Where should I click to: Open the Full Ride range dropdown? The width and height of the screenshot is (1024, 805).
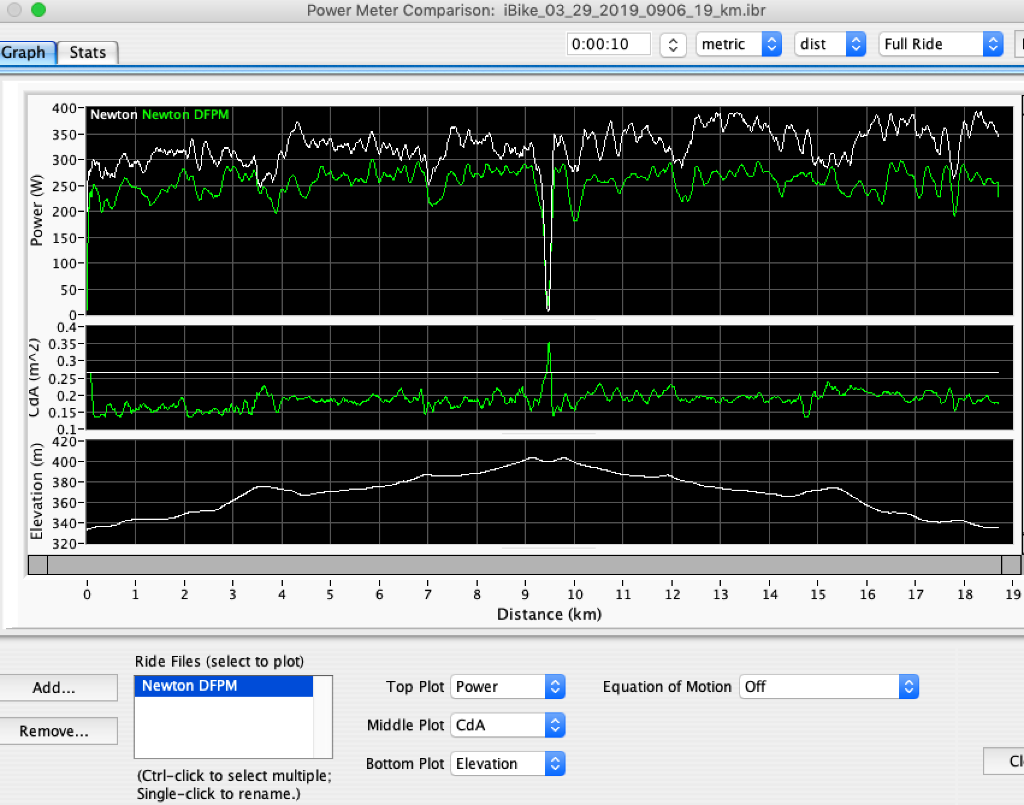point(940,44)
